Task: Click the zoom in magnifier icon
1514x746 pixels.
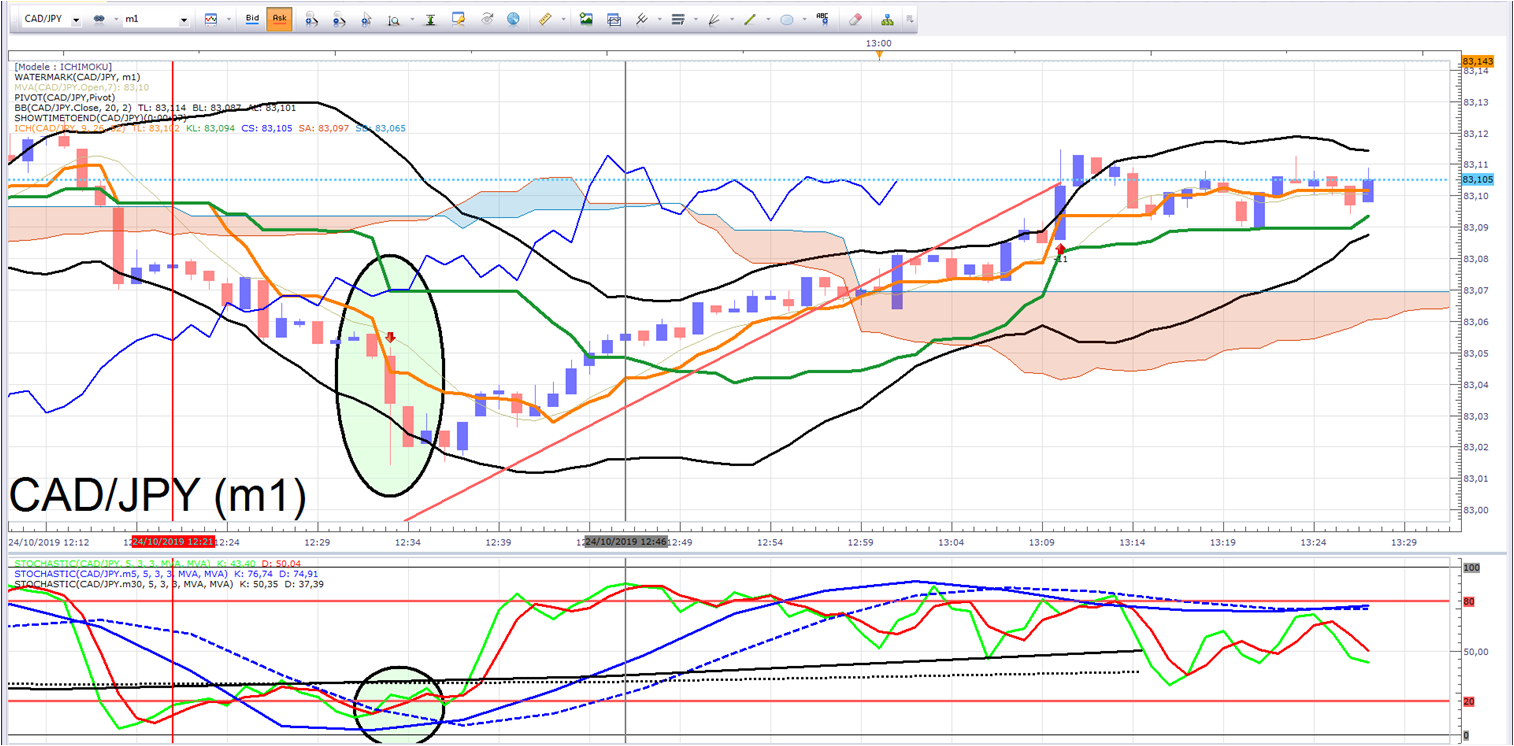Action: tap(312, 19)
